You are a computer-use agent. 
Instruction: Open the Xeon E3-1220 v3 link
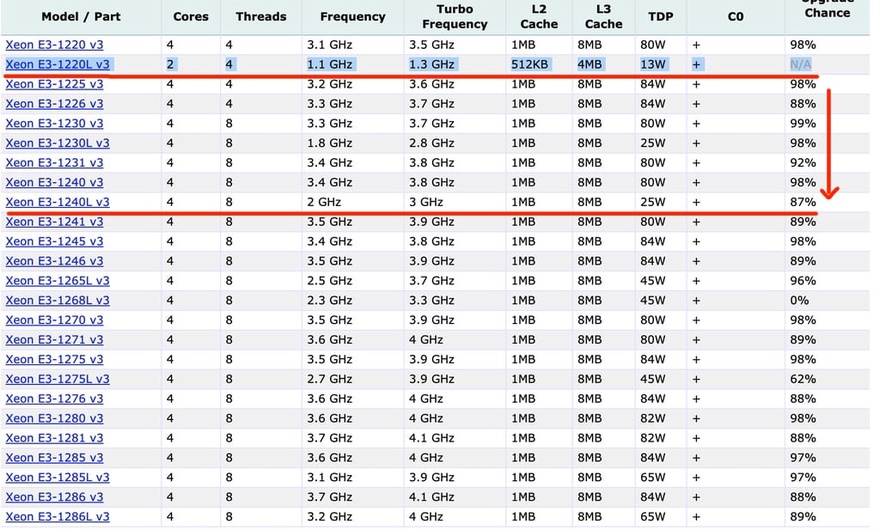click(x=54, y=45)
